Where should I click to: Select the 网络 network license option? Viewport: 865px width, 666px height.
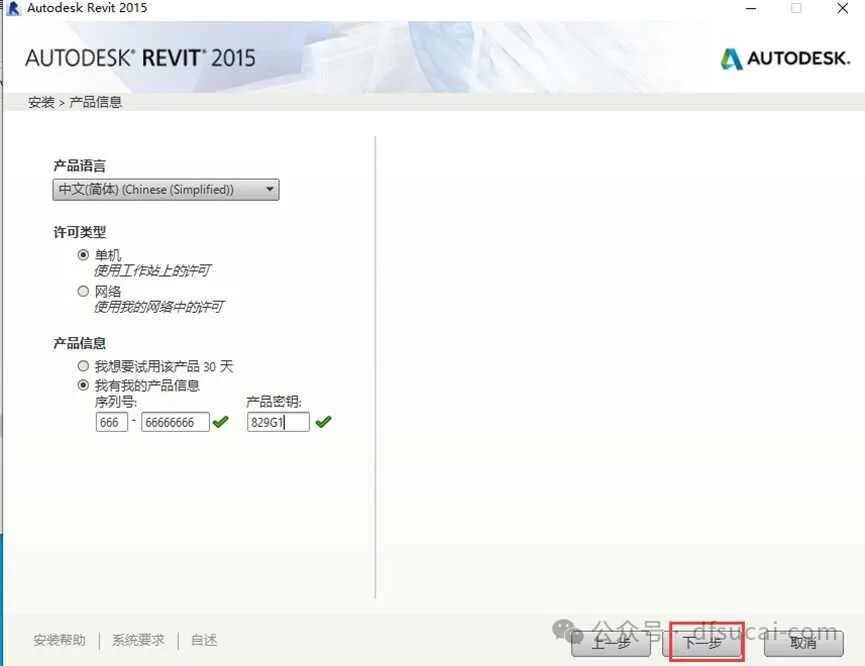coord(83,291)
